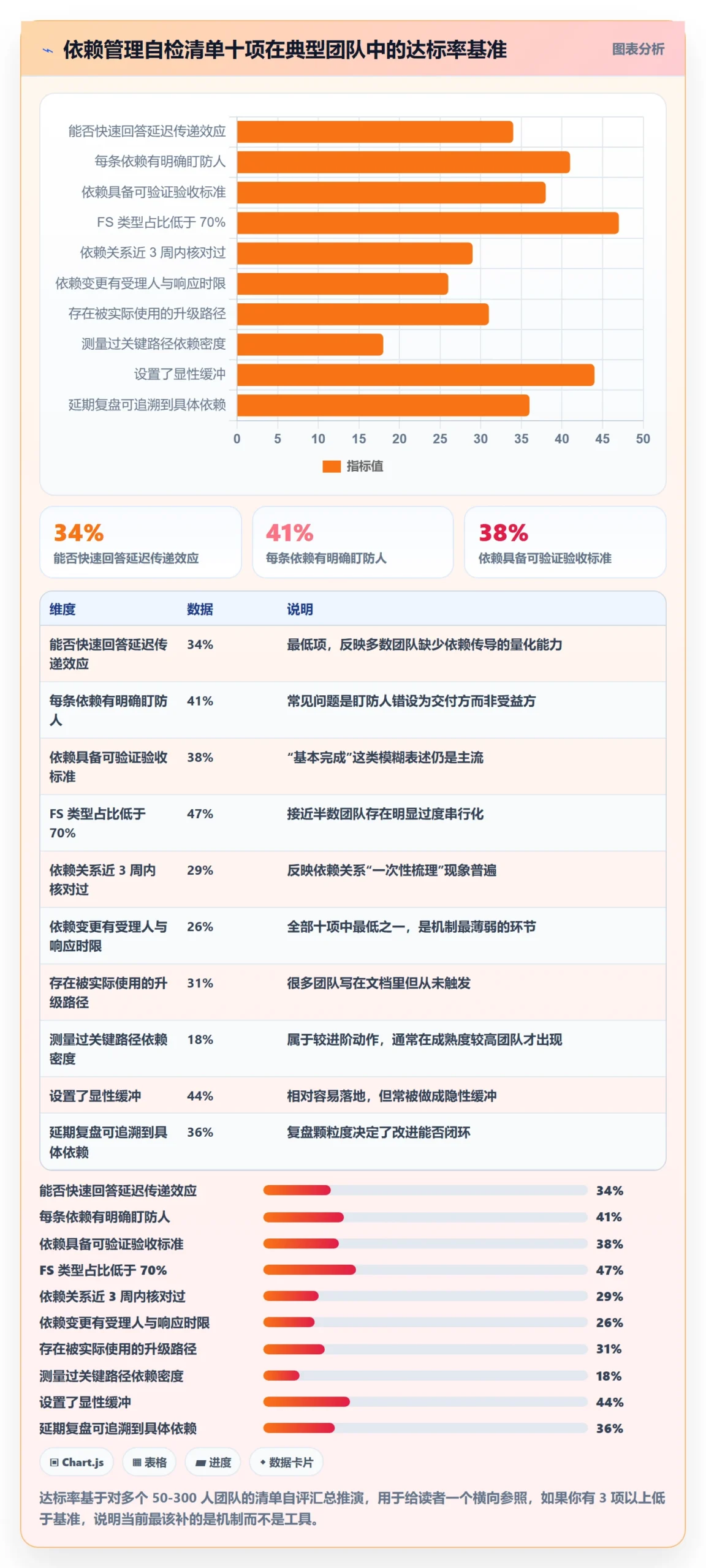Click chart axis label 25
Screen dimensions: 706x1568
(440, 439)
